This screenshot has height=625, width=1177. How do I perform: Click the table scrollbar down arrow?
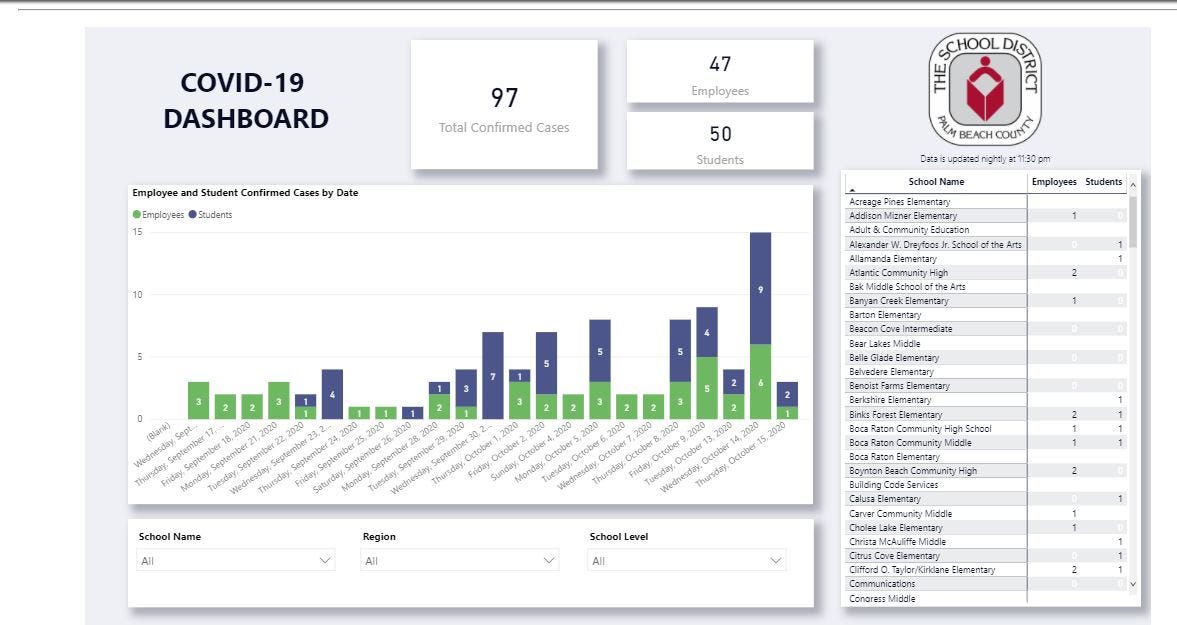pyautogui.click(x=1132, y=583)
